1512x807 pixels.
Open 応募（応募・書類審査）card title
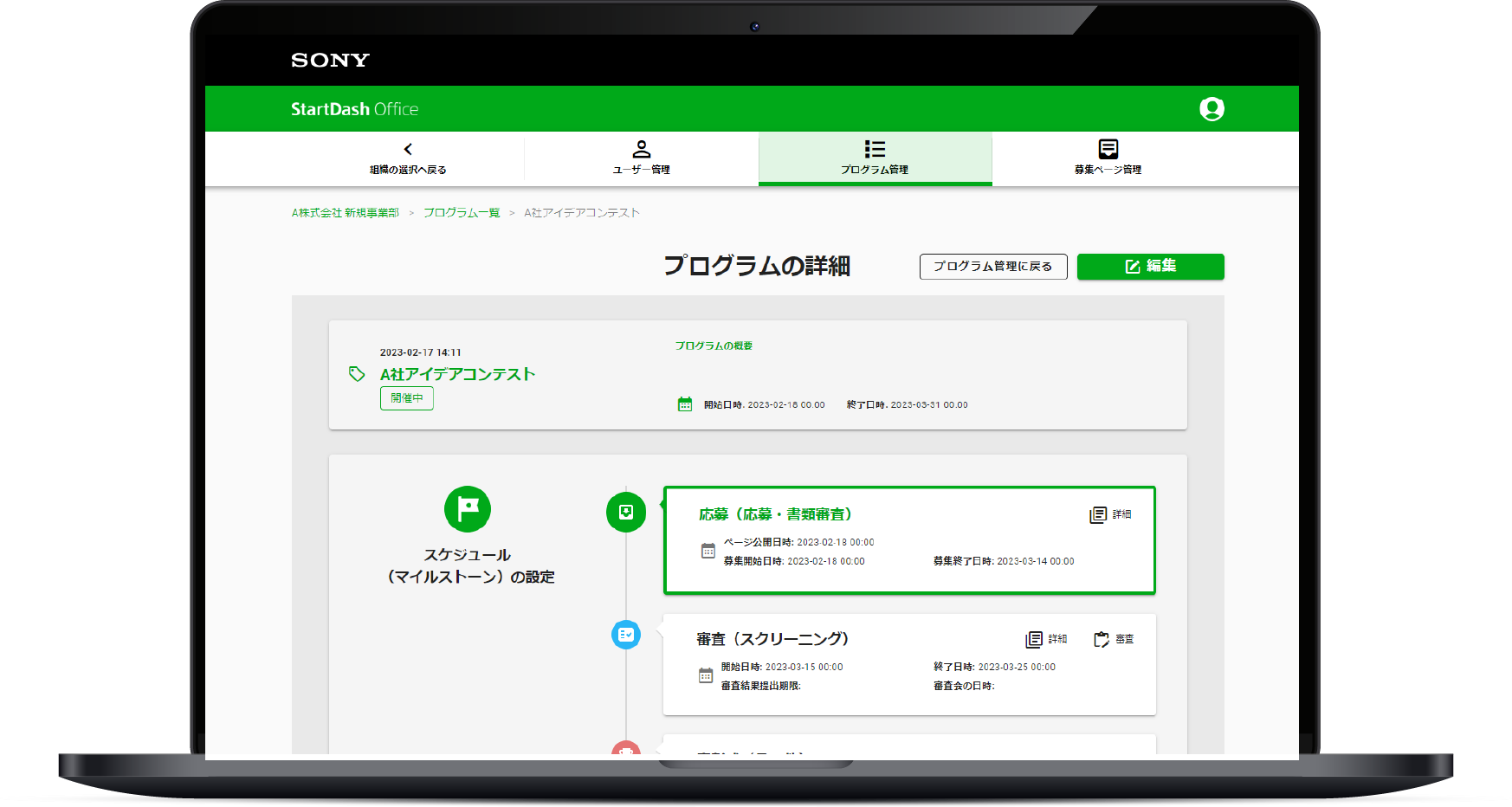[x=776, y=514]
